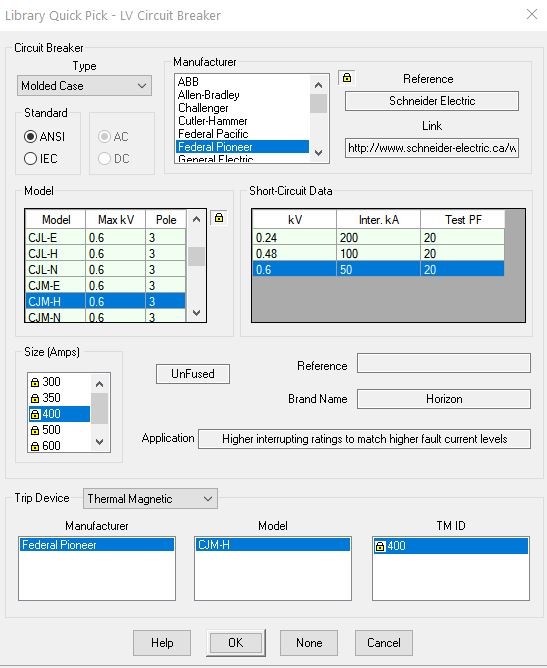This screenshot has height=668, width=547.
Task: Close the dialog with the X button
Action: (x=532, y=14)
